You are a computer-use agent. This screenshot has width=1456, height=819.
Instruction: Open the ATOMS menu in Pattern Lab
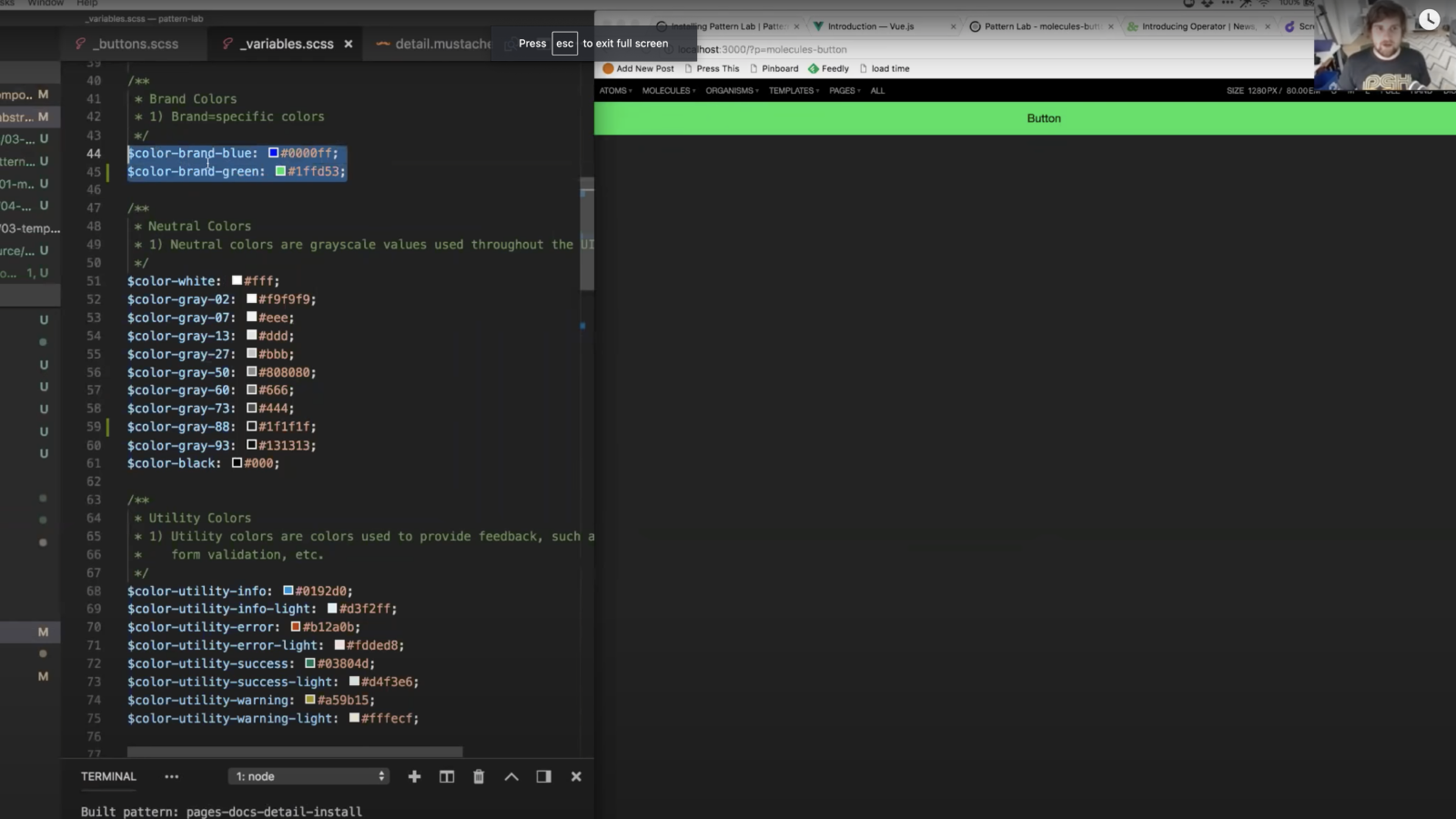click(615, 91)
